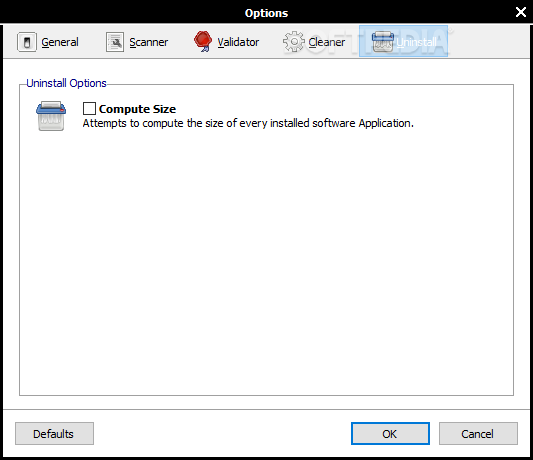Click the Scanner tab magnifier icon
The image size is (533, 460).
[x=115, y=42]
